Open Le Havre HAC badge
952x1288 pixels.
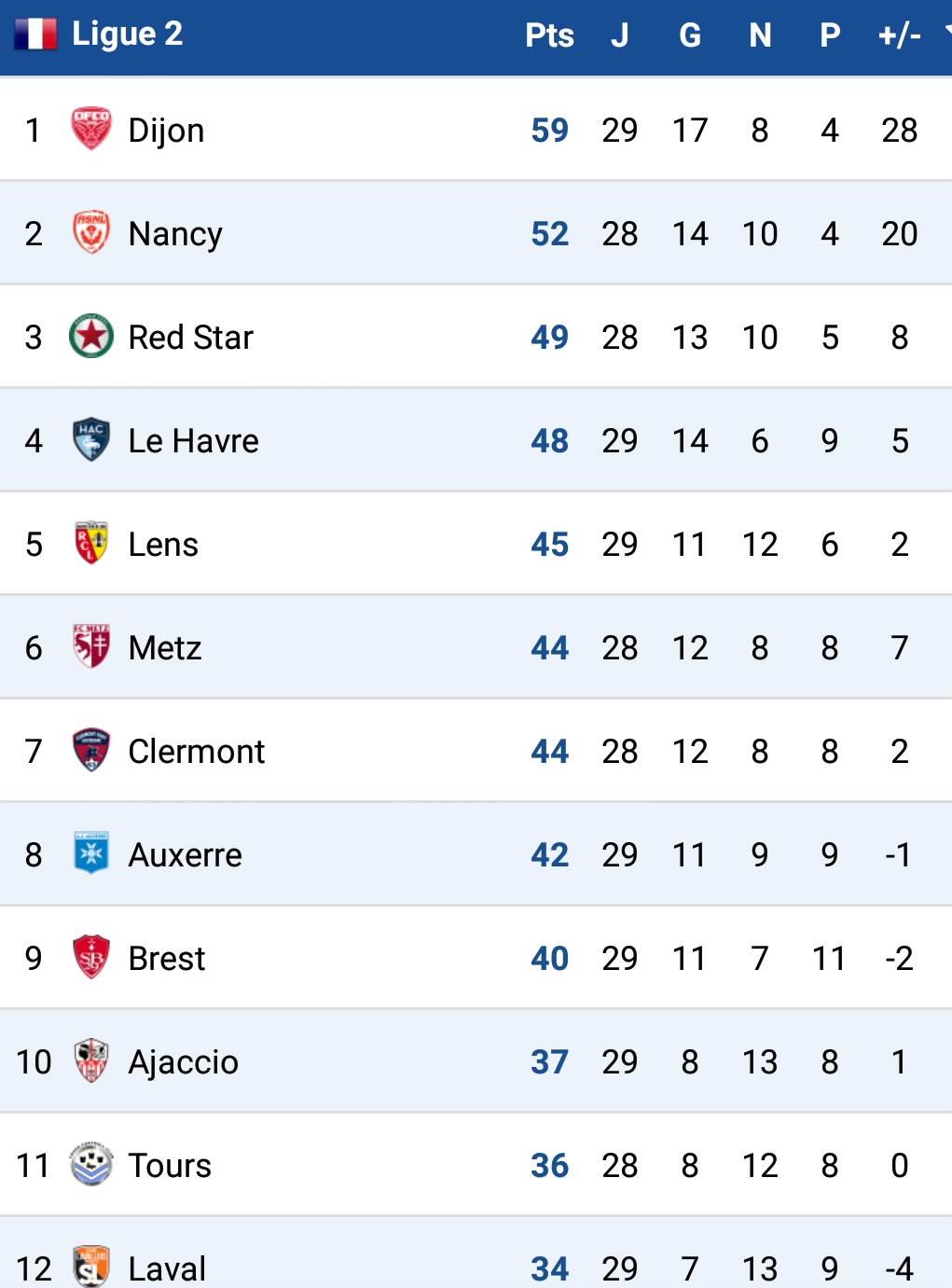point(91,439)
